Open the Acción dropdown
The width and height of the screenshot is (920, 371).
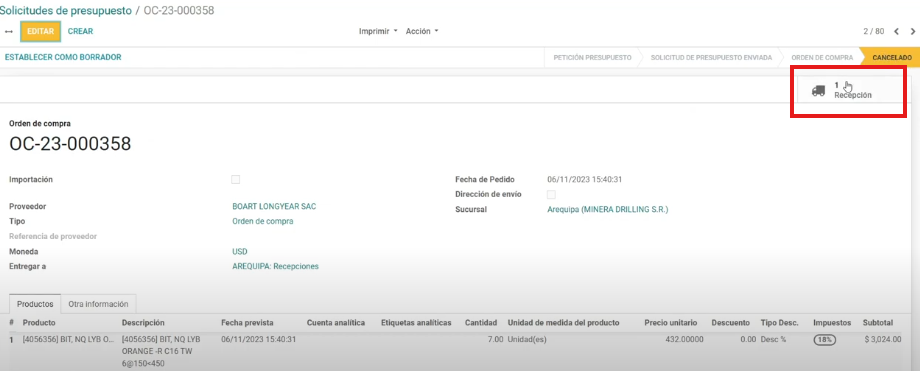click(422, 31)
